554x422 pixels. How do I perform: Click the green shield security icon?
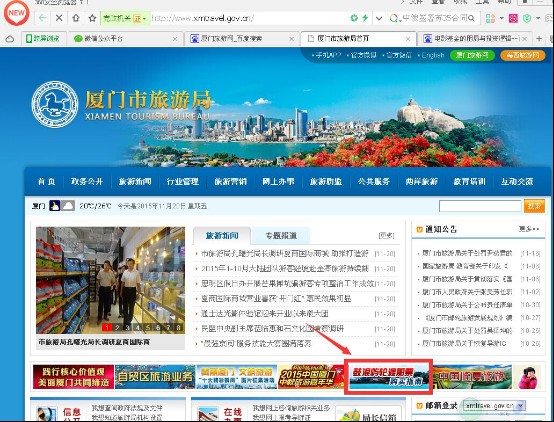pyautogui.click(x=527, y=18)
